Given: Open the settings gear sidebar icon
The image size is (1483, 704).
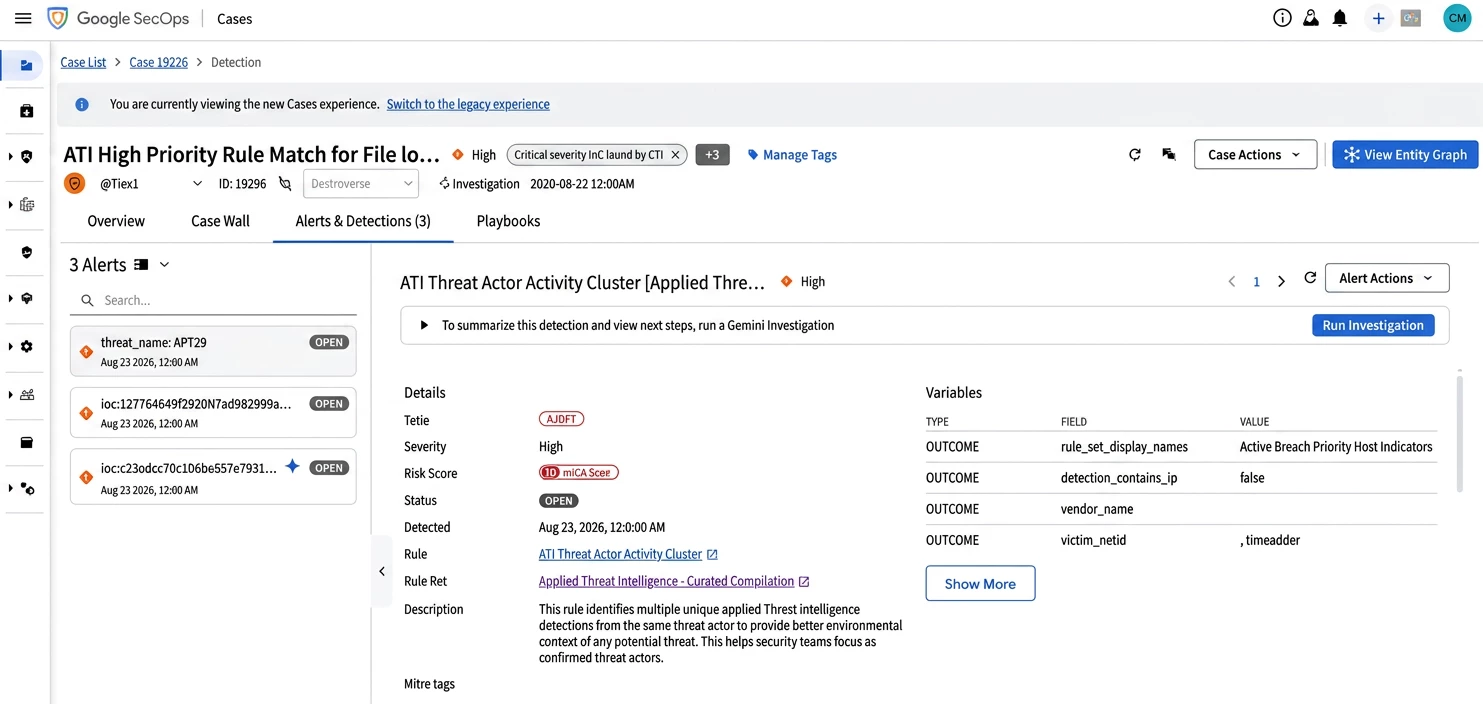Looking at the screenshot, I should (x=27, y=346).
